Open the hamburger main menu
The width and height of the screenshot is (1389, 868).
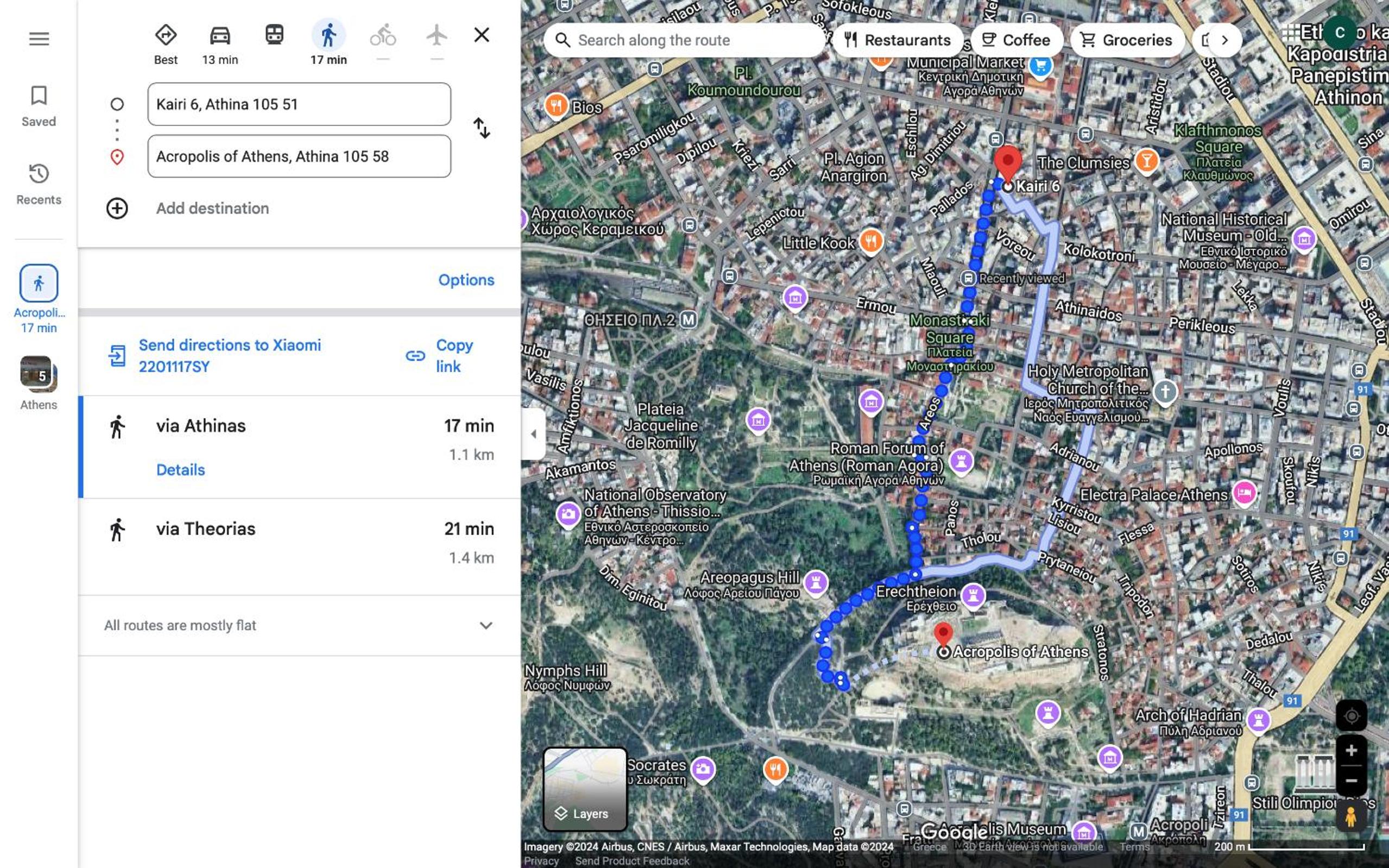coord(39,39)
